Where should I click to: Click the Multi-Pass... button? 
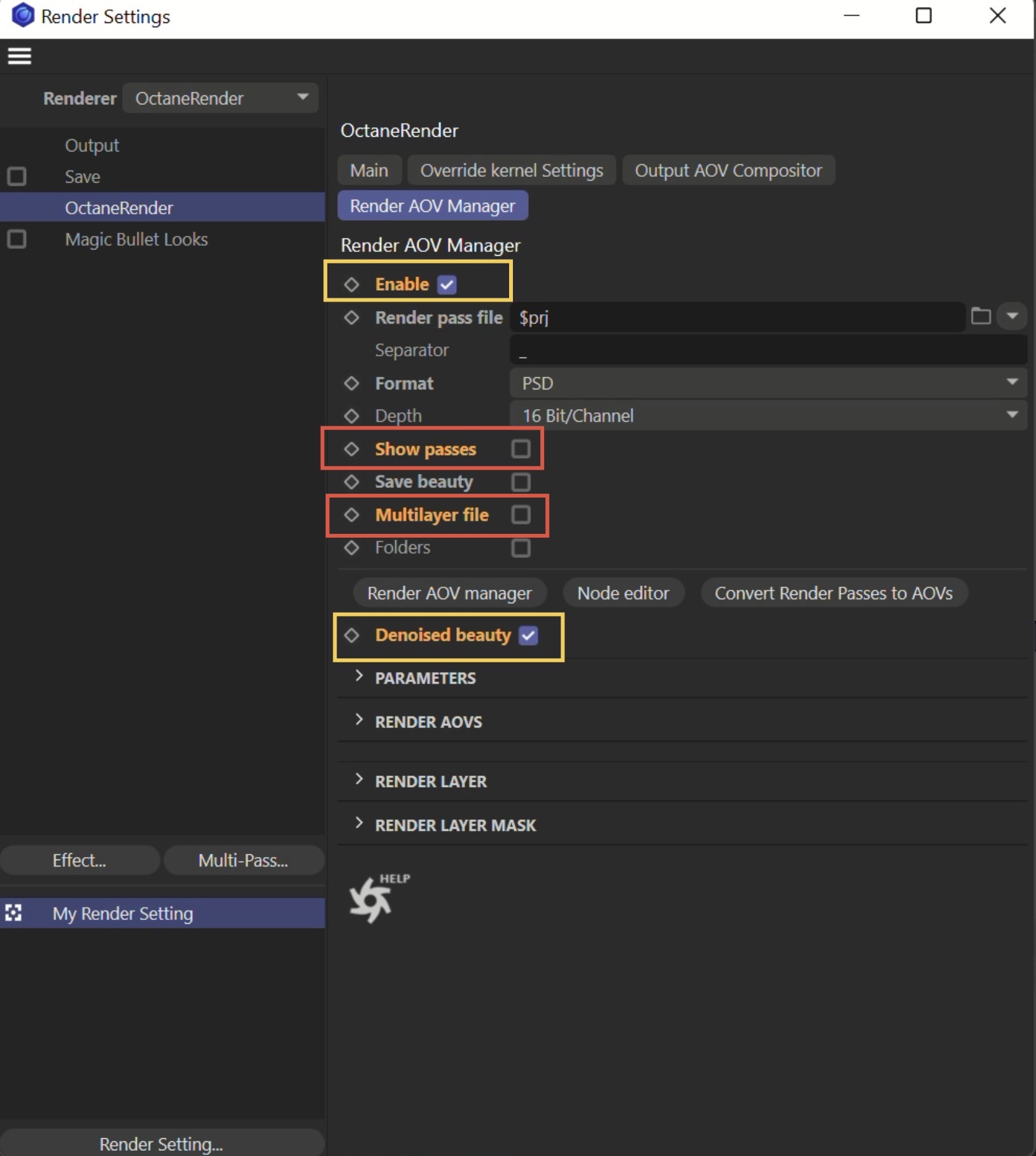(x=244, y=860)
